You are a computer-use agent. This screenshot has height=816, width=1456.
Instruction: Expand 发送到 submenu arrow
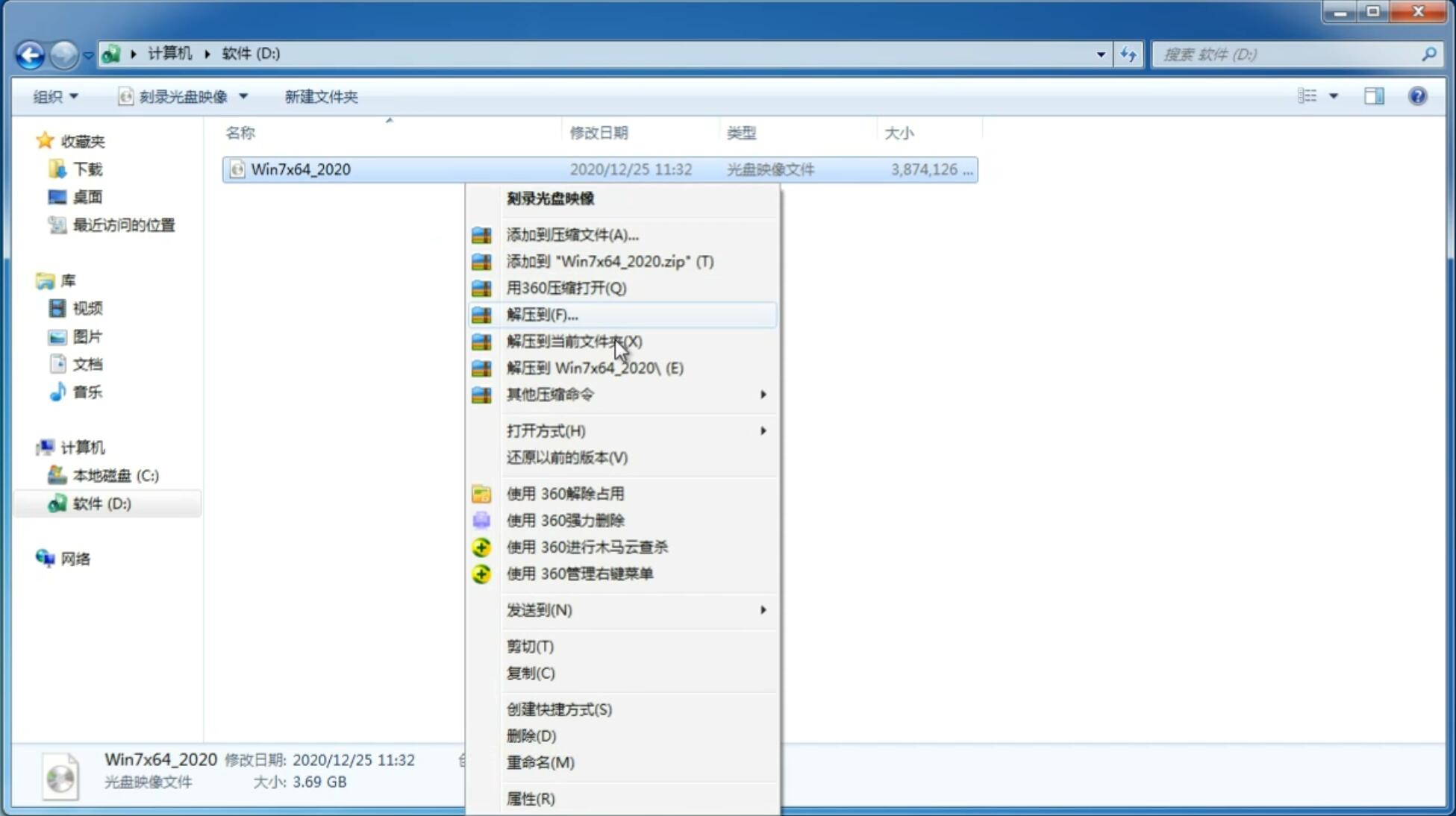click(x=764, y=609)
